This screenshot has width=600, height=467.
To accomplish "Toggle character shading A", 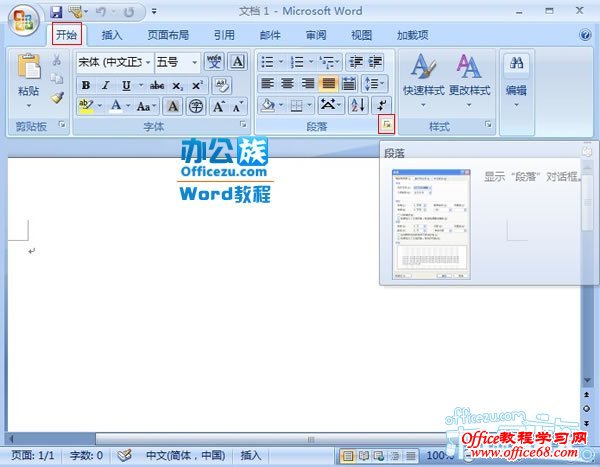I will [173, 106].
